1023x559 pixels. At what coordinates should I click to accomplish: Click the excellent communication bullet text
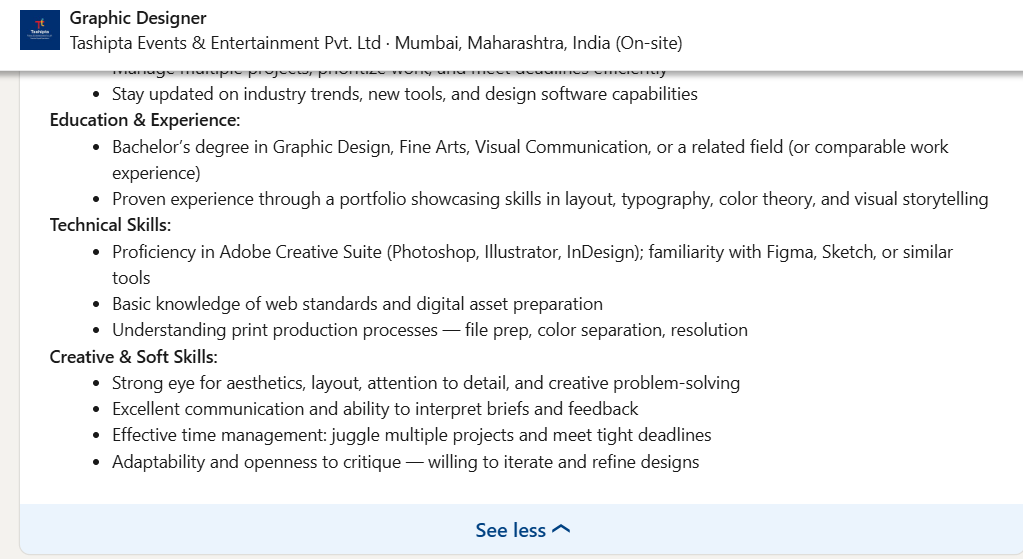(375, 409)
